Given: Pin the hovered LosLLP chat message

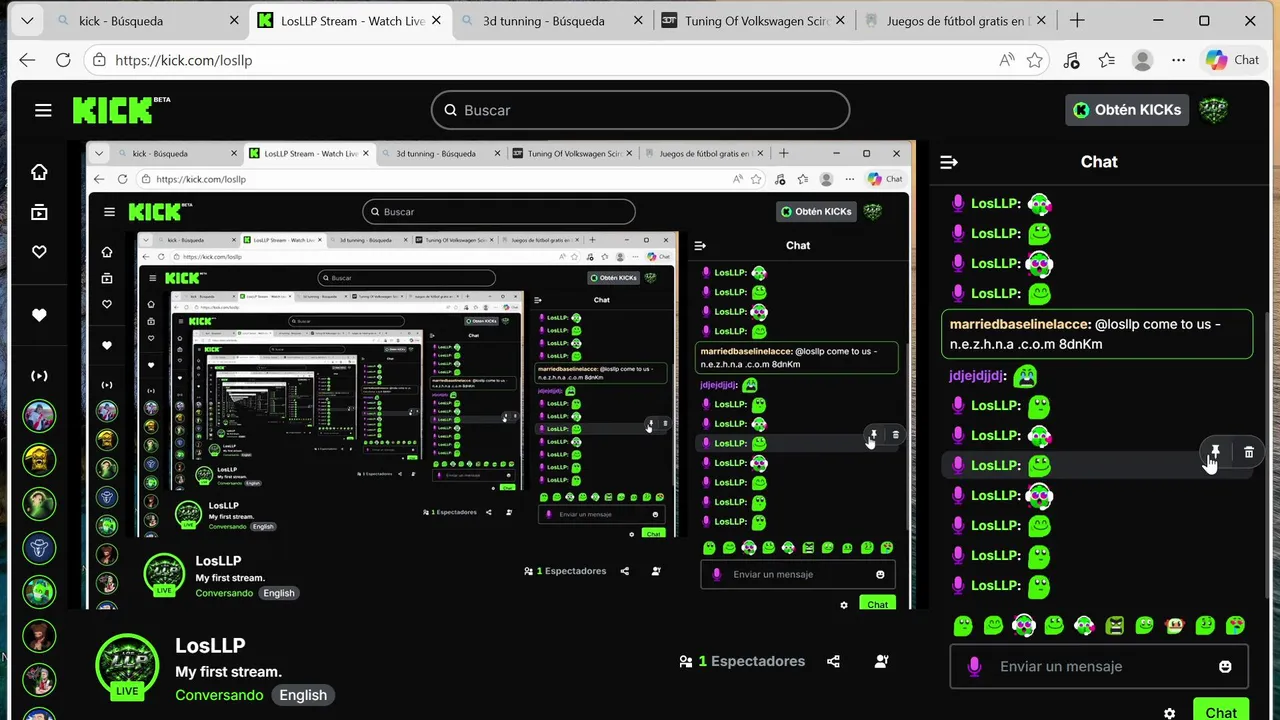Looking at the screenshot, I should (x=1215, y=453).
